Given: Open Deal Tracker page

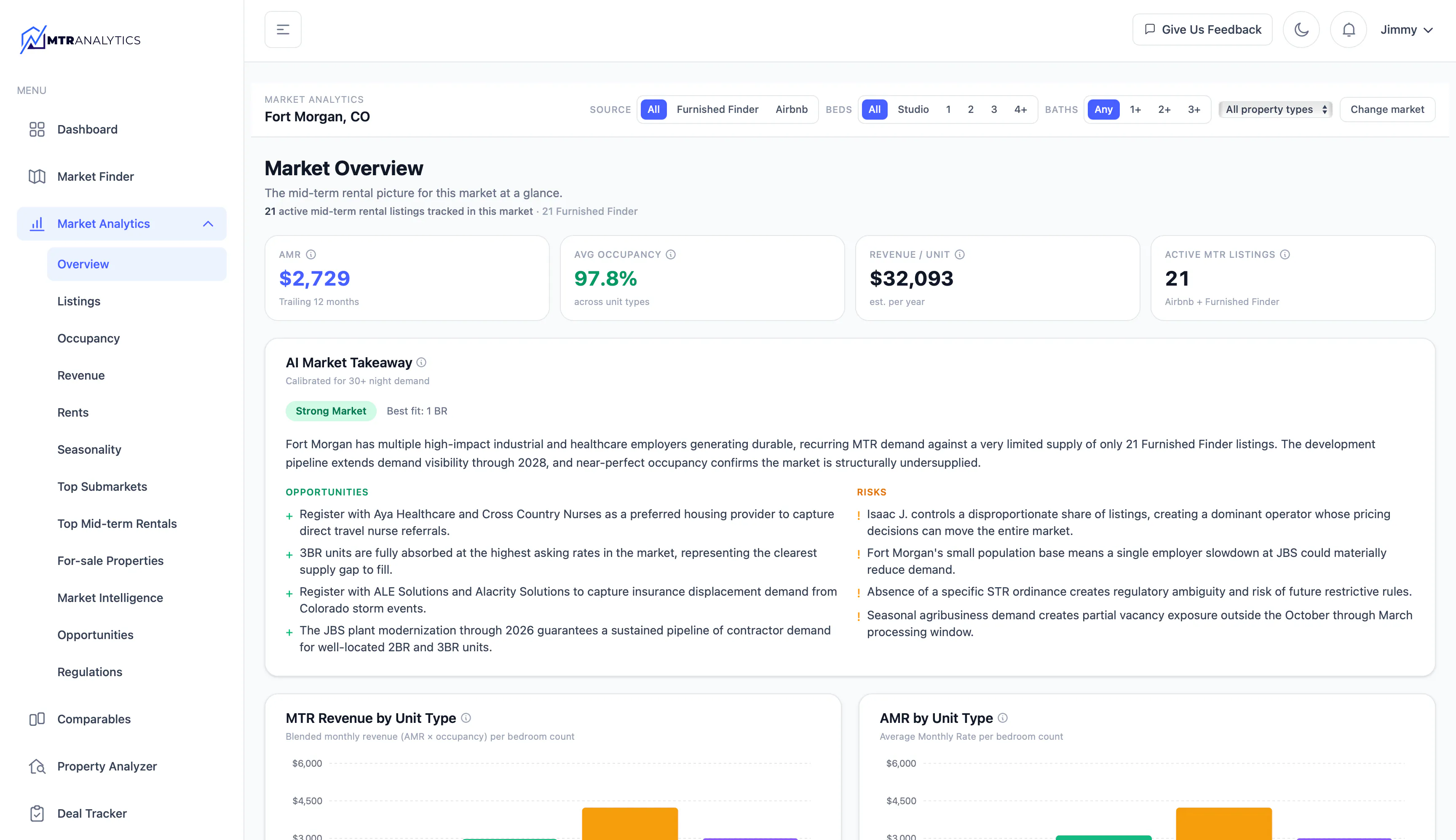Looking at the screenshot, I should coord(122,813).
